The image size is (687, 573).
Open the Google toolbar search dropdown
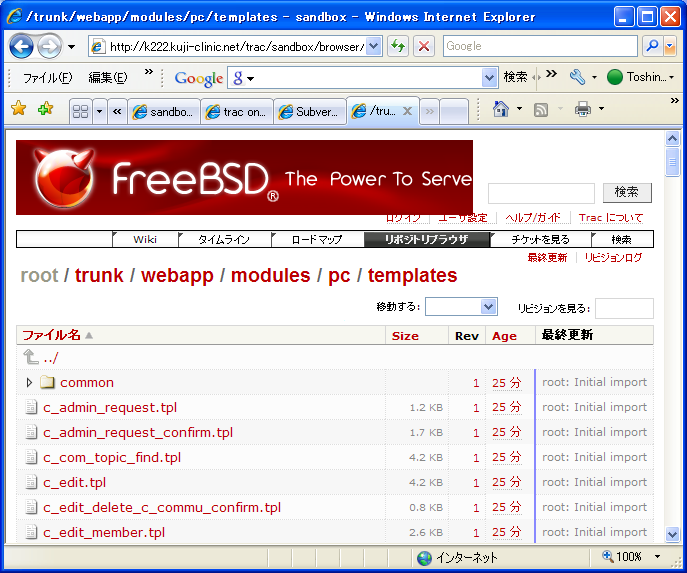coord(489,78)
